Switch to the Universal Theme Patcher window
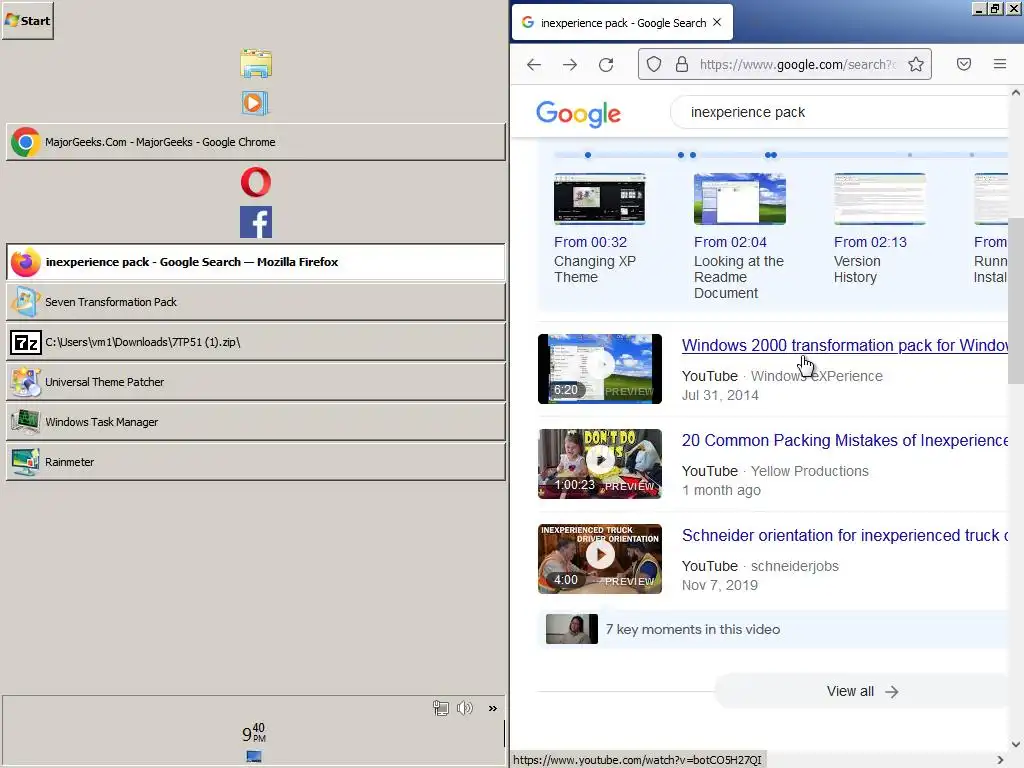The height and width of the screenshot is (768, 1024). pos(256,382)
